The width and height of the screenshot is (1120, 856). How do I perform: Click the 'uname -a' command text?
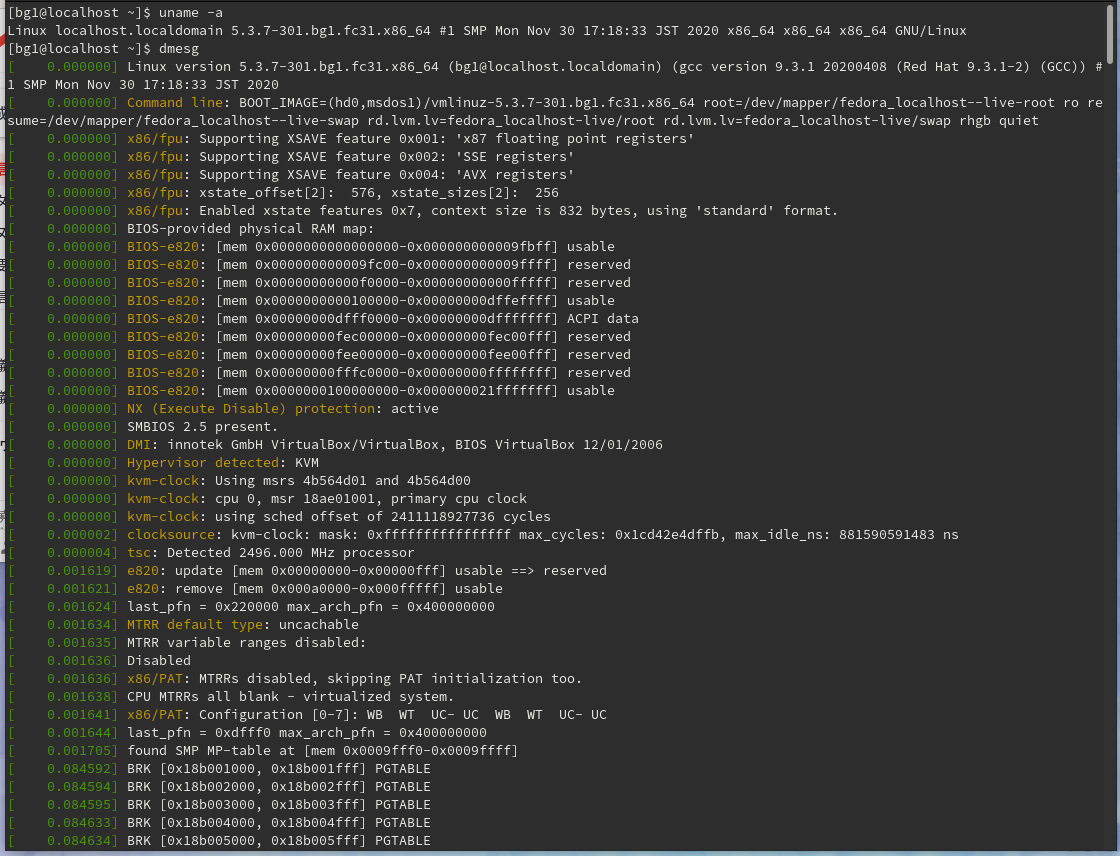[191, 13]
